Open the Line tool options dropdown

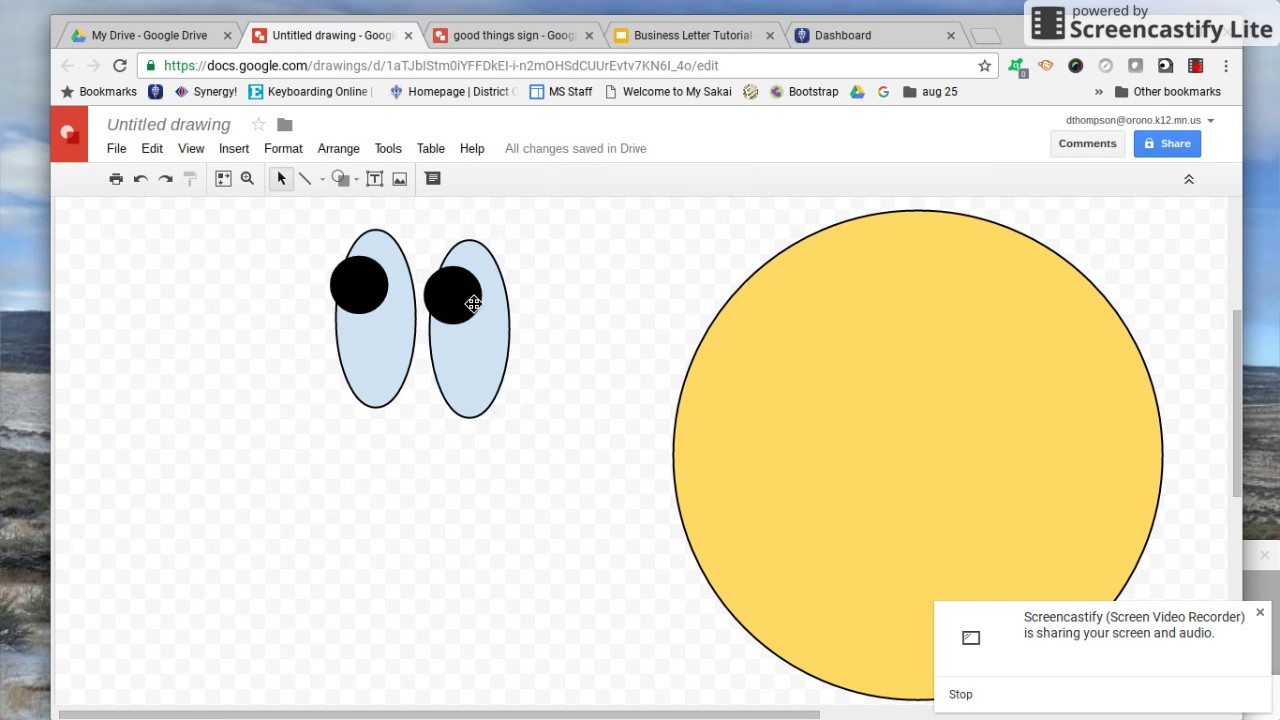[322, 181]
